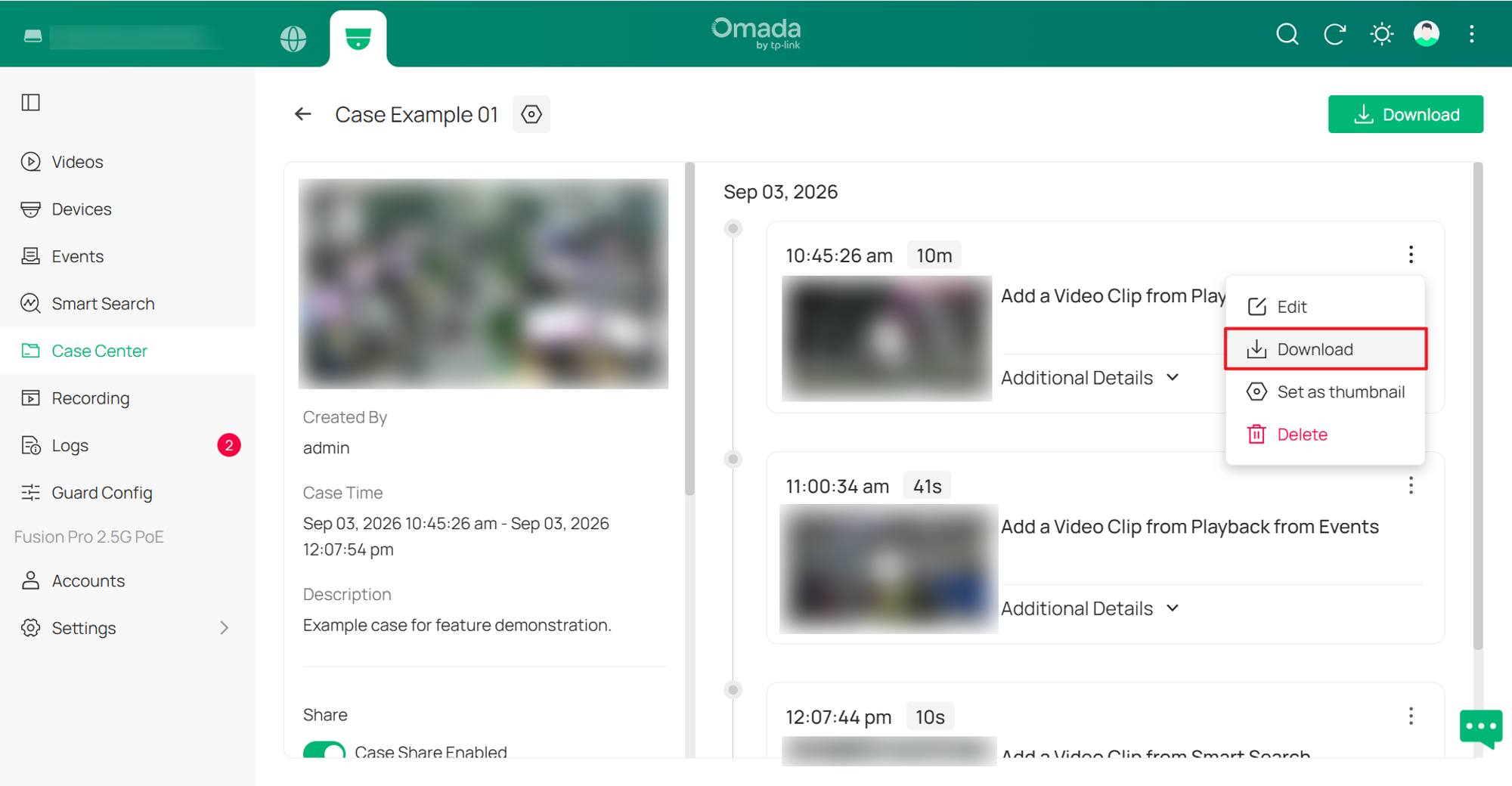Image resolution: width=1512 pixels, height=786 pixels.
Task: Open Events in sidebar
Action: (127, 256)
